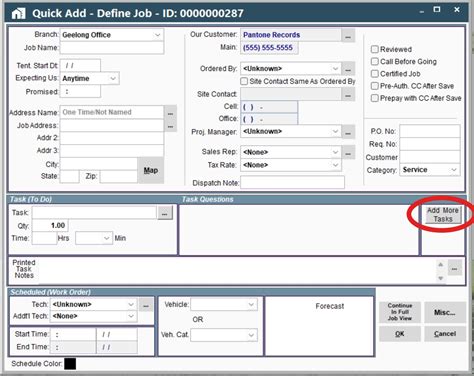Screen dimensions: 474x376
Task: Expand the Ordered By dropdown
Action: 335,69
